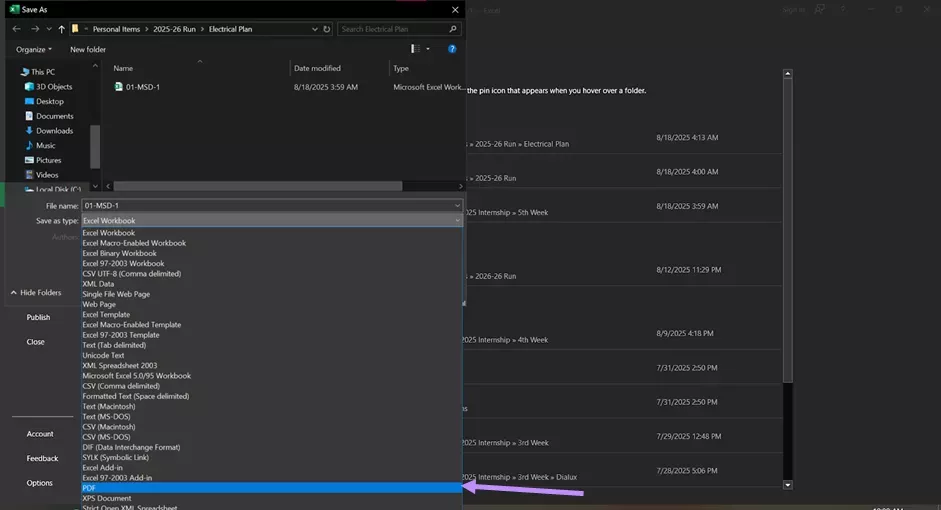Open 4th Week folder in Excel list
This screenshot has height=510, width=941.
click(624, 333)
